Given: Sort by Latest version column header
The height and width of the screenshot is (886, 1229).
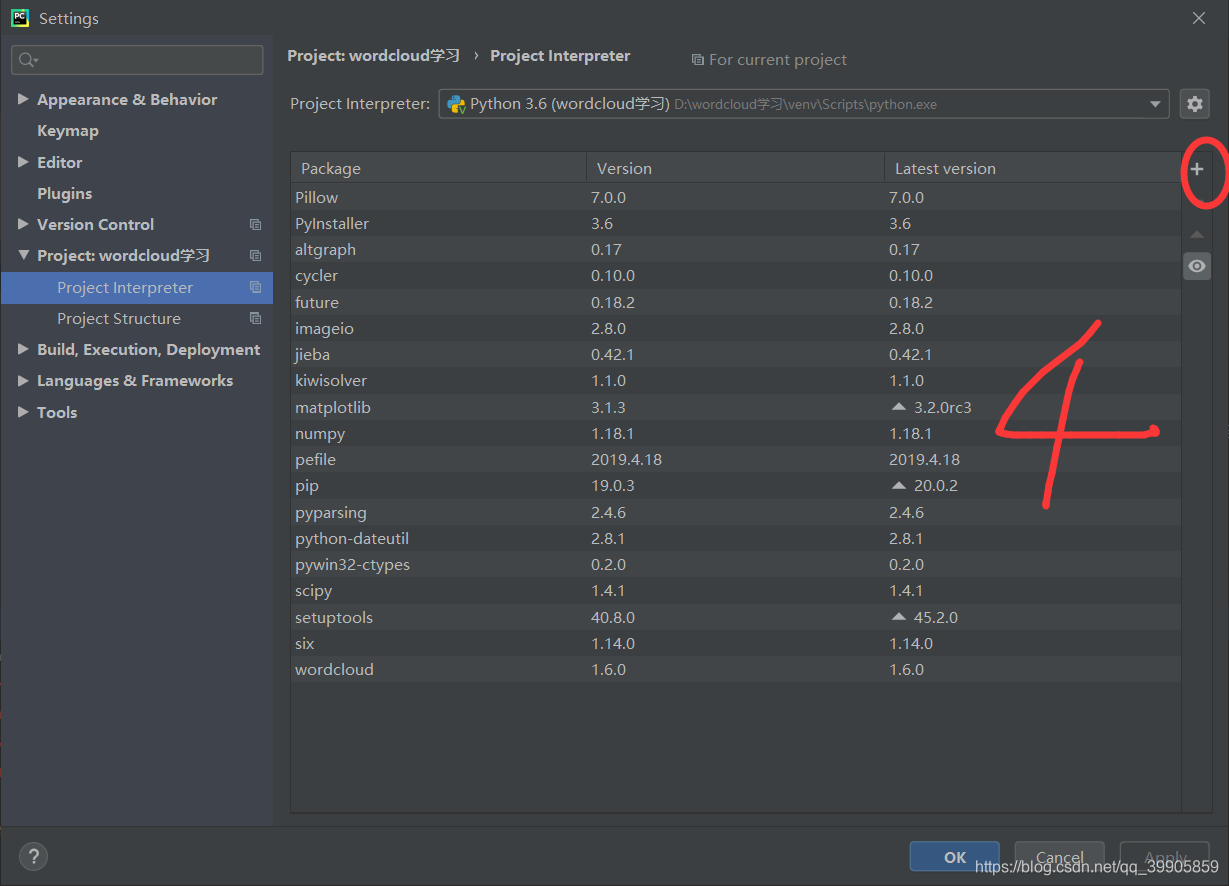Looking at the screenshot, I should pyautogui.click(x=1032, y=168).
